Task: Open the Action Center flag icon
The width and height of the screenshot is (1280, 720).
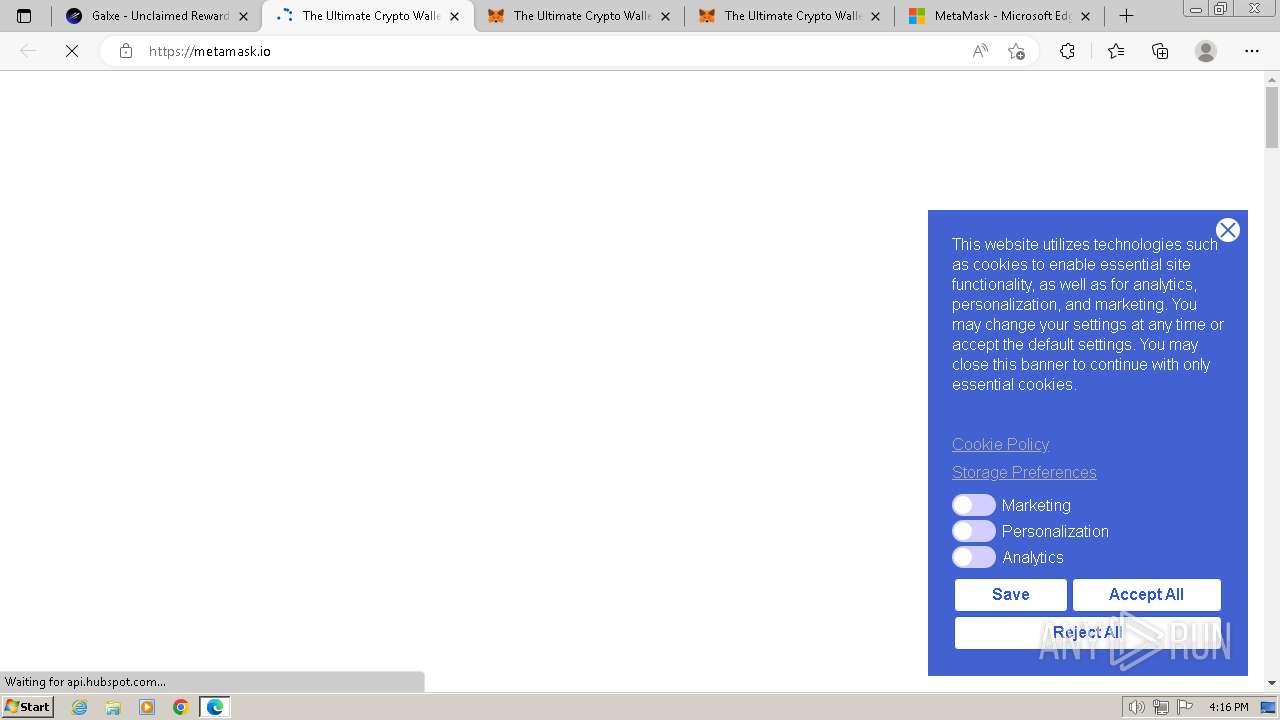Action: point(1185,707)
